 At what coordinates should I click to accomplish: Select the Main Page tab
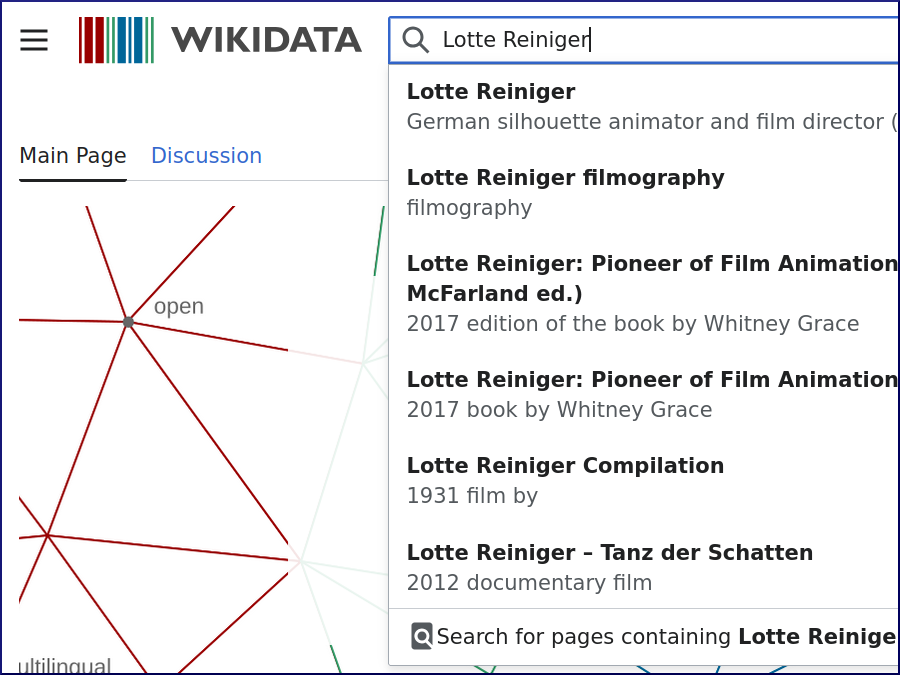(73, 156)
